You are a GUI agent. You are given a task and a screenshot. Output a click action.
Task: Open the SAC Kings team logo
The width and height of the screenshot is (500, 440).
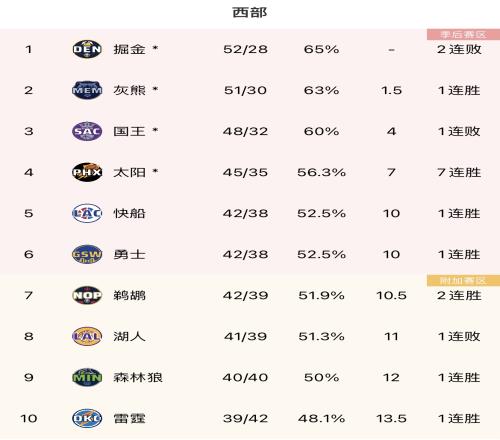pos(87,131)
